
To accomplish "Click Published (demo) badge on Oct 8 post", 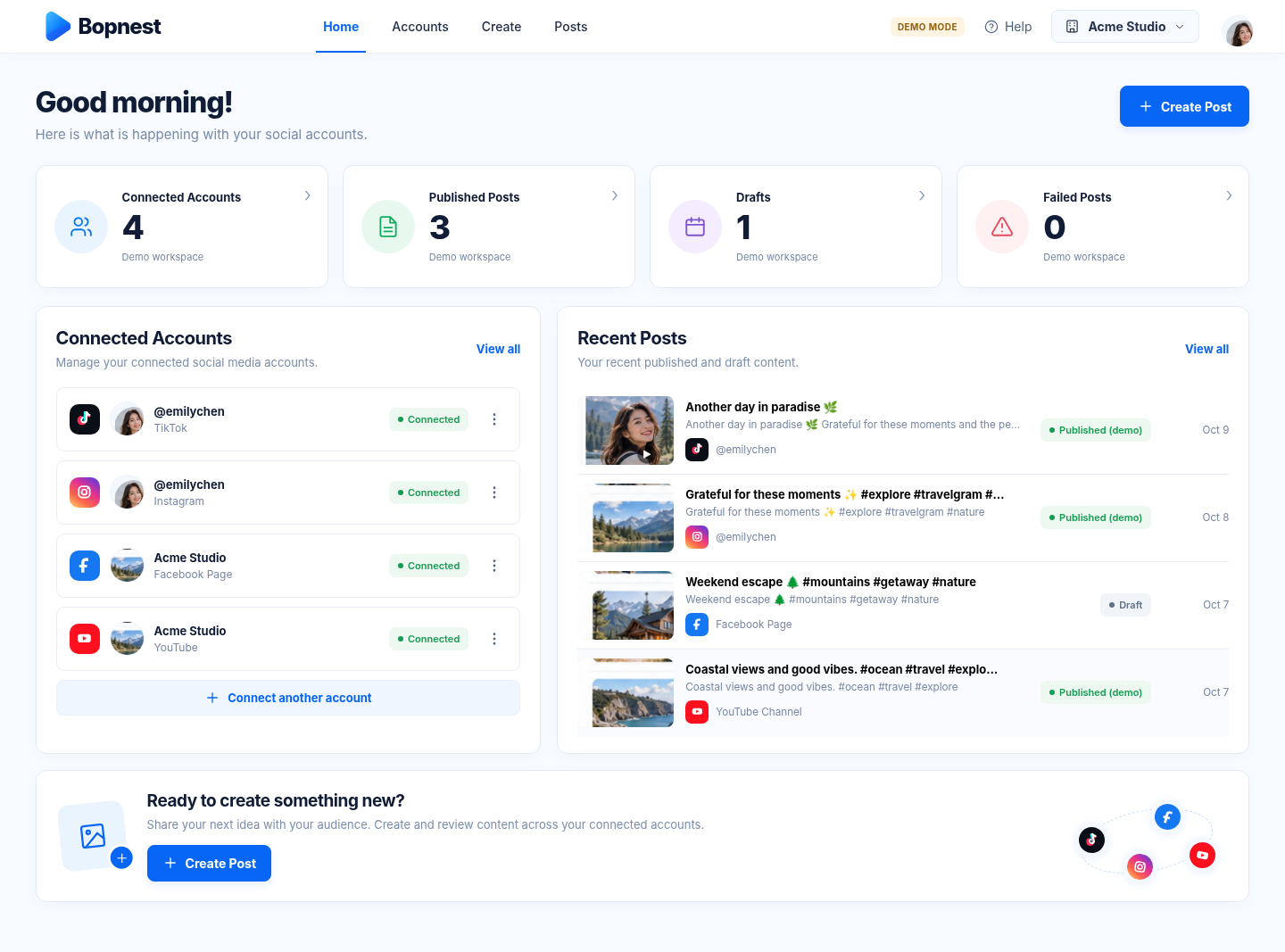I will (1096, 517).
